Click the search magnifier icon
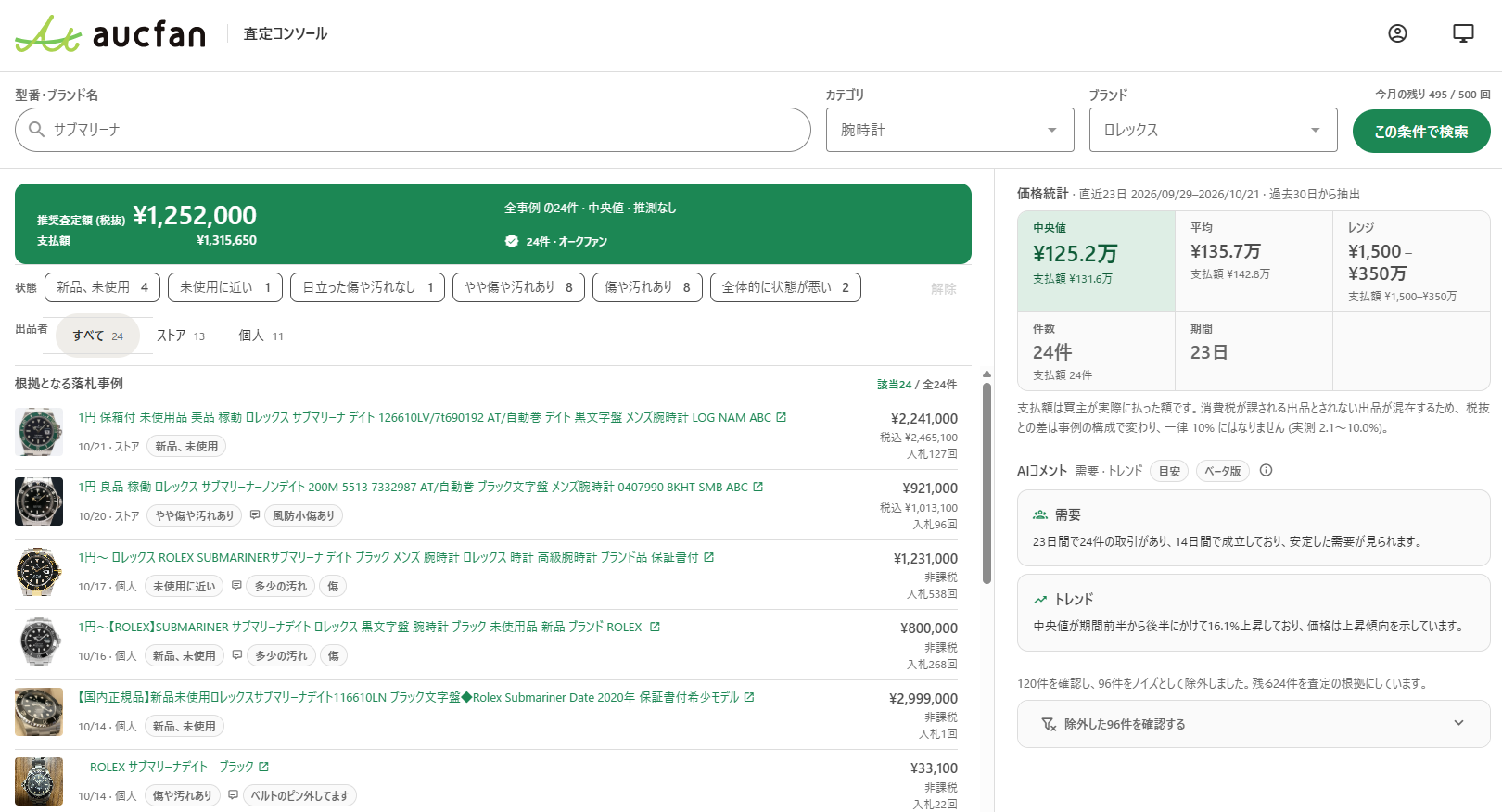Image resolution: width=1502 pixels, height=812 pixels. 36,130
